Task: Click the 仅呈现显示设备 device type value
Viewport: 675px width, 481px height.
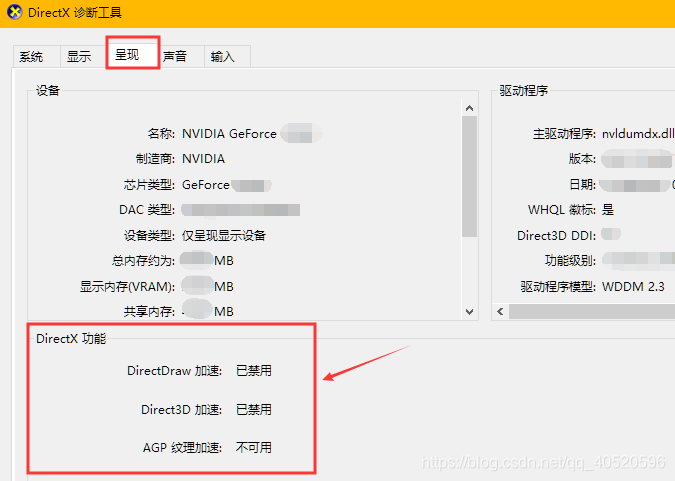Action: [224, 236]
